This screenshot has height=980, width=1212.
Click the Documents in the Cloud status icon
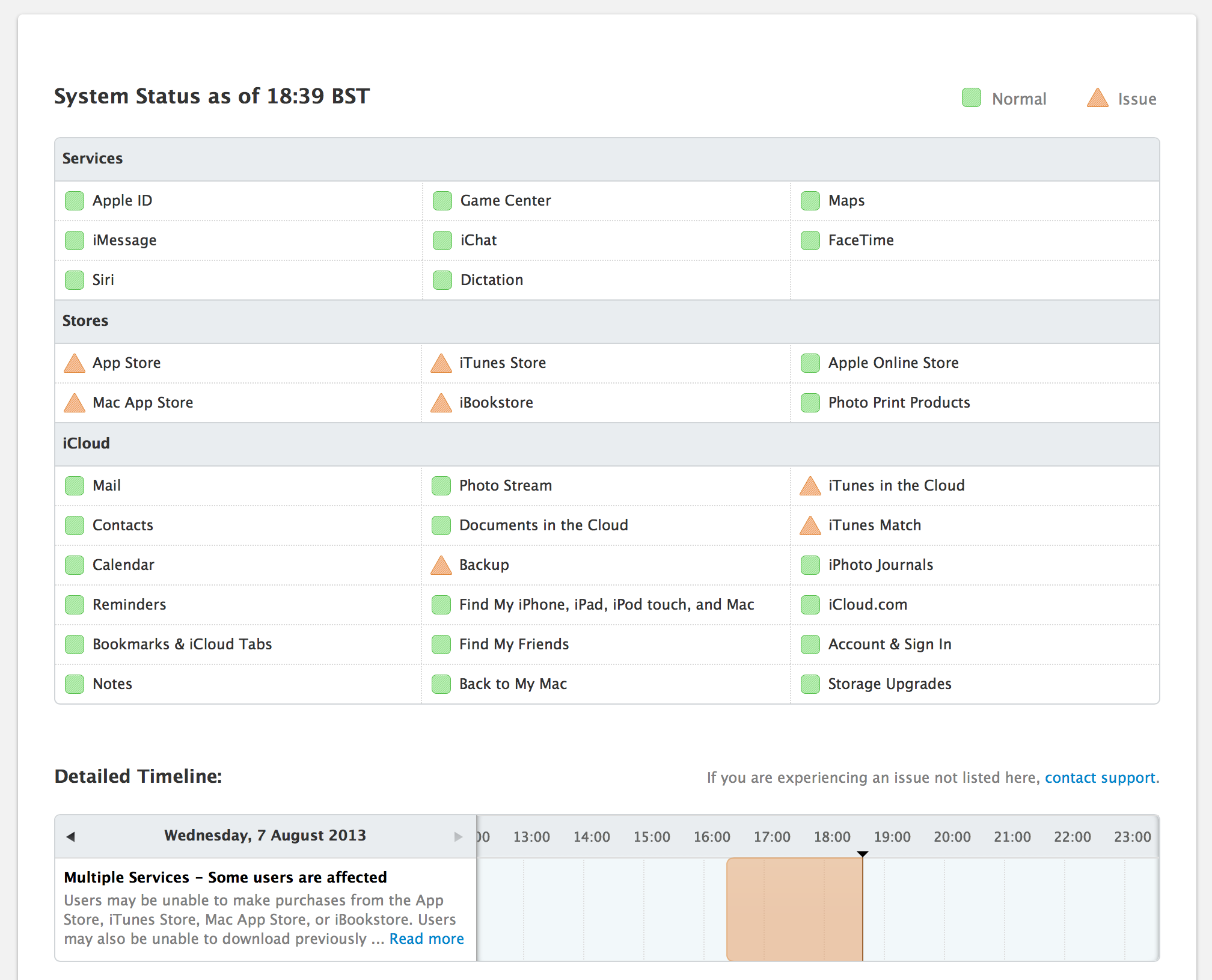tap(441, 525)
